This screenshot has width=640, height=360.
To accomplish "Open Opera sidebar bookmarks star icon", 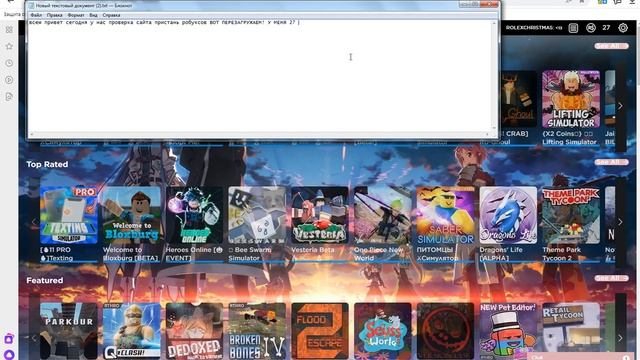I will tap(9, 47).
